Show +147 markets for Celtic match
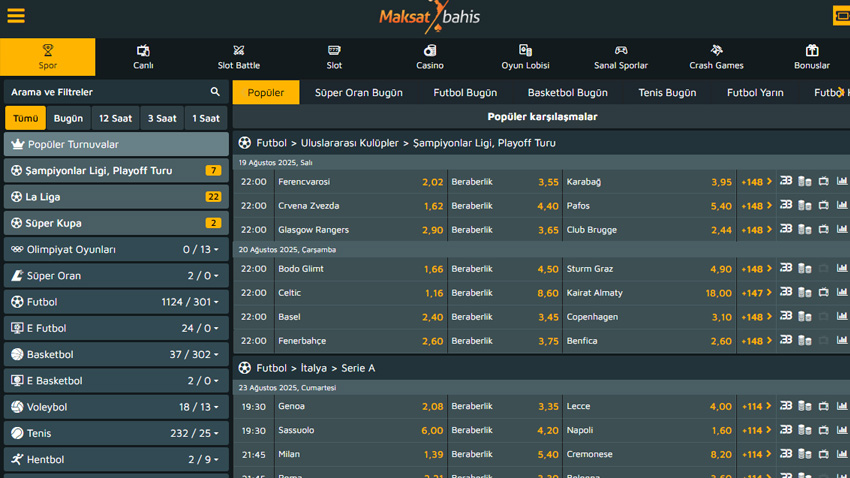Screen dimensions: 850x478 tap(756, 293)
